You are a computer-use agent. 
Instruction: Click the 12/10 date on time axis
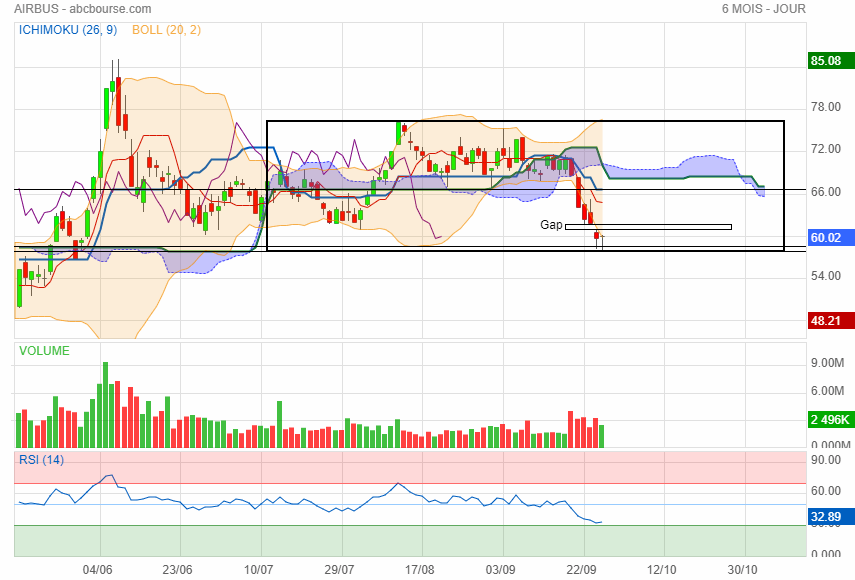tap(662, 570)
